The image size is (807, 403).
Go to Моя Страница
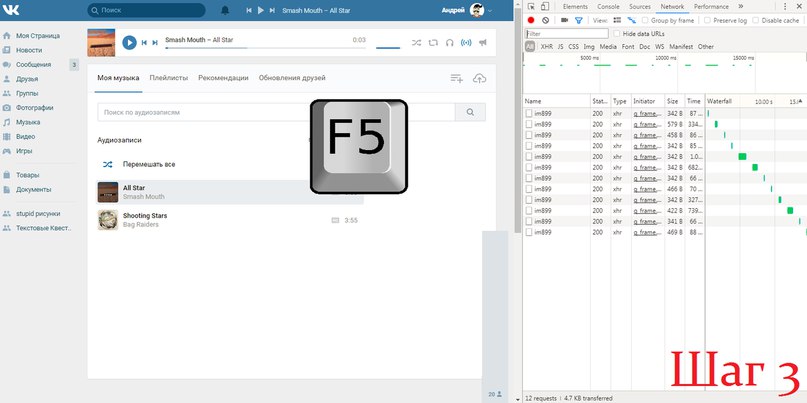(x=38, y=36)
